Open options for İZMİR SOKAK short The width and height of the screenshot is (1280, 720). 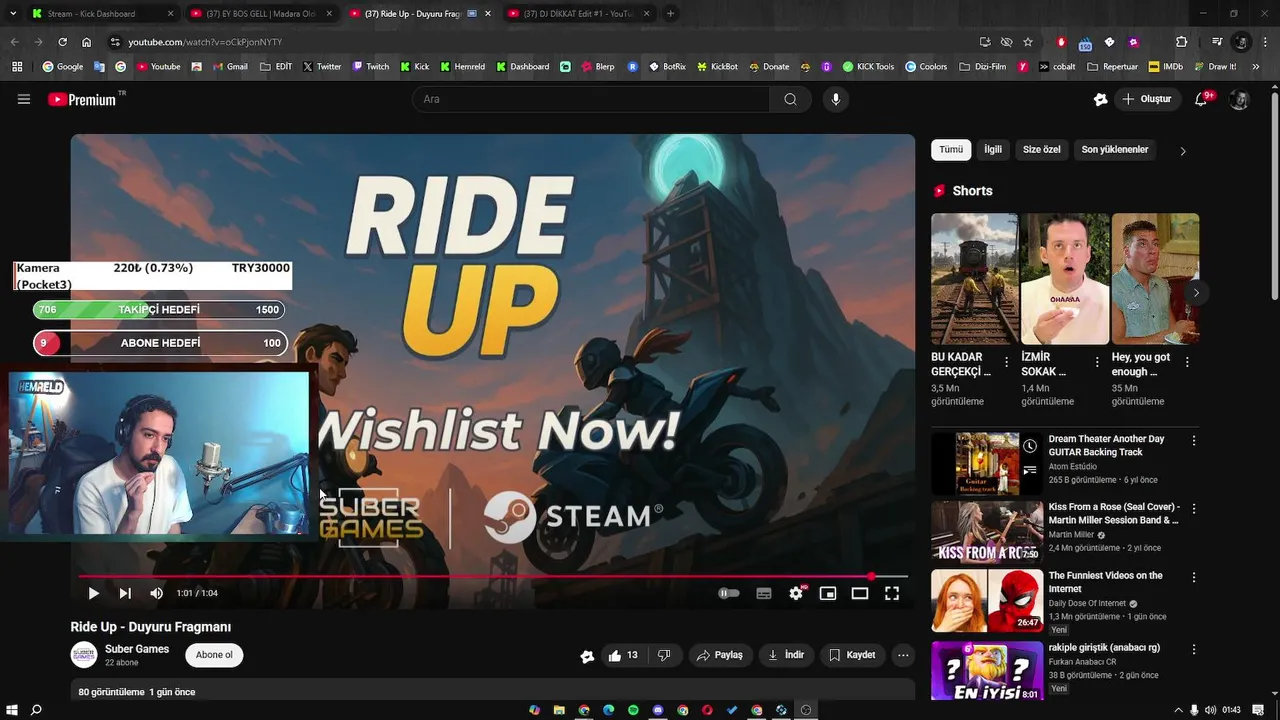[x=1097, y=362]
